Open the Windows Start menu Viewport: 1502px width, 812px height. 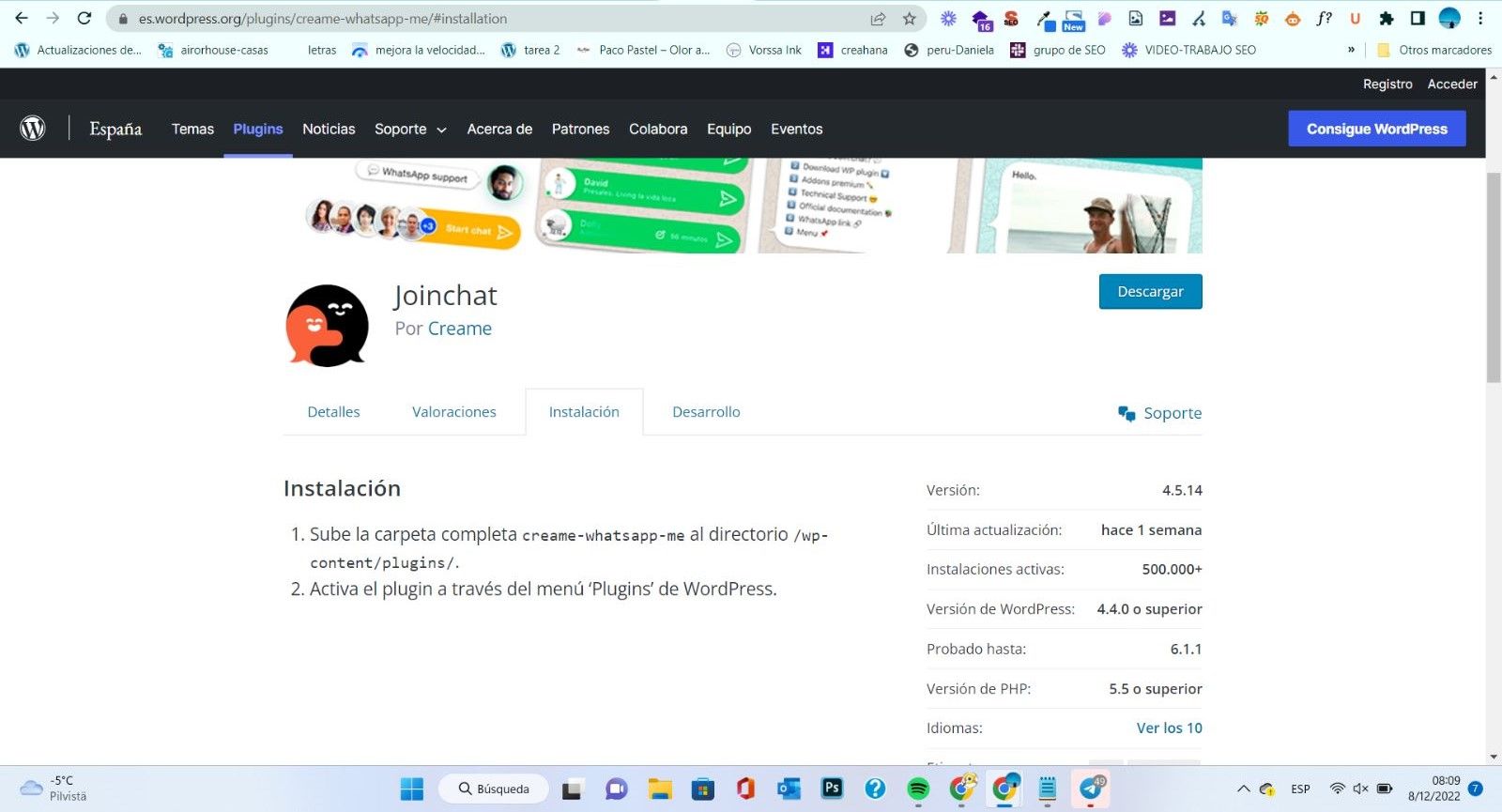411,789
